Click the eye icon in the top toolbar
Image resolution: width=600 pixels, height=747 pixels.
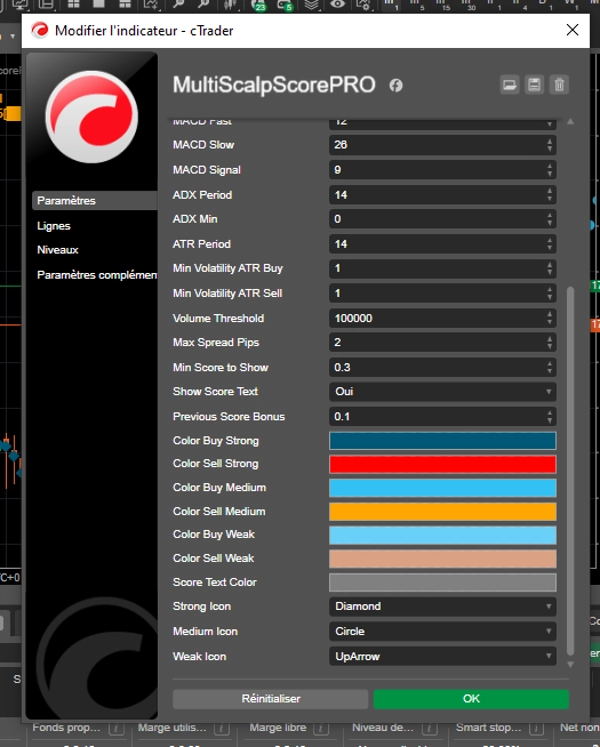pos(337,4)
